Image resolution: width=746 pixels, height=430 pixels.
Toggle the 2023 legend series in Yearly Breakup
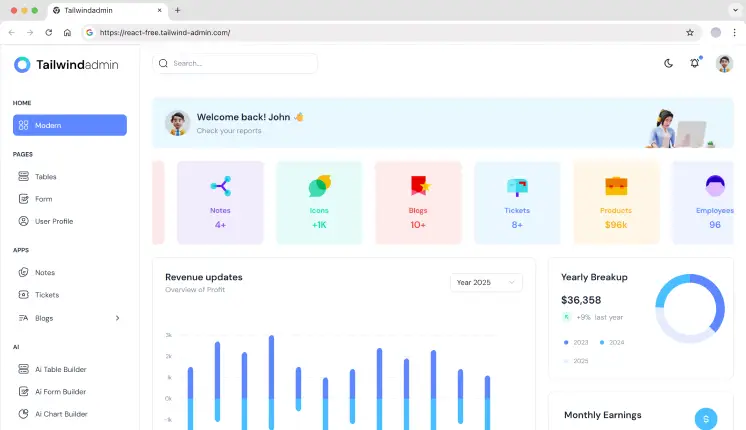tap(576, 342)
